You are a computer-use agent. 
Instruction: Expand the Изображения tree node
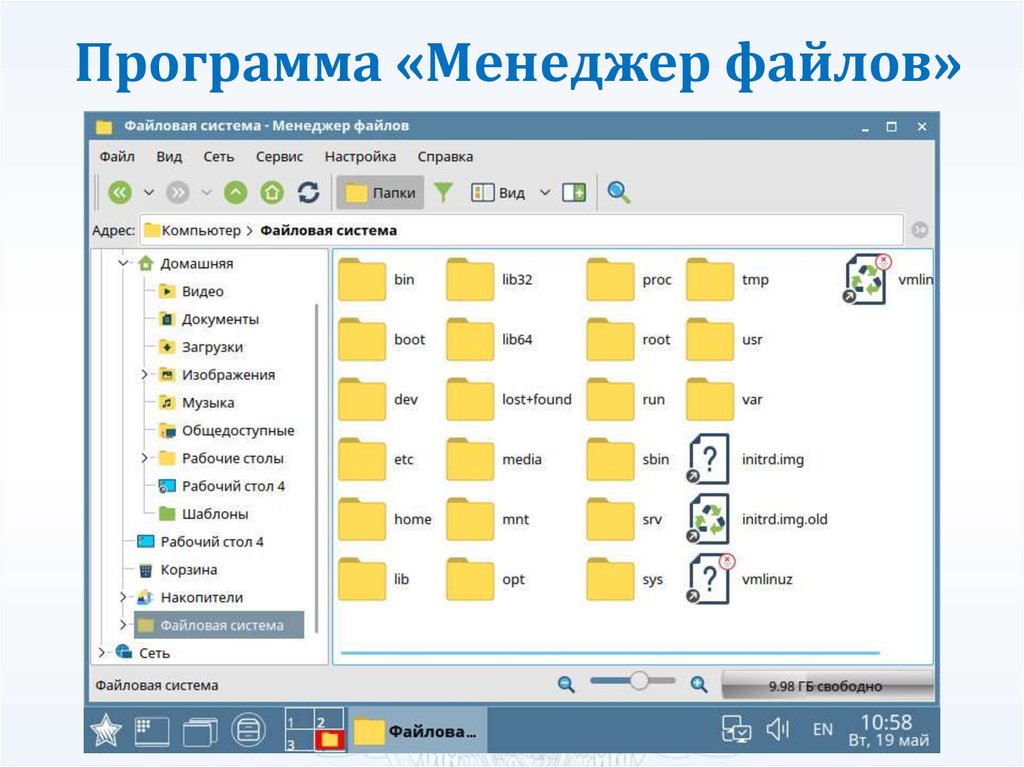[144, 374]
